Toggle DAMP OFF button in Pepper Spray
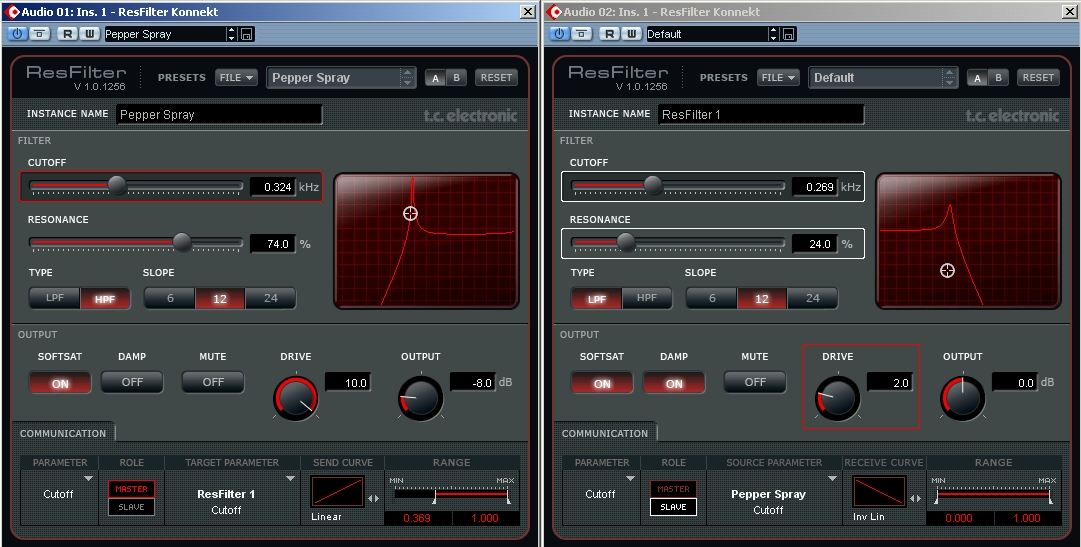The height and width of the screenshot is (547, 1081). coord(132,382)
